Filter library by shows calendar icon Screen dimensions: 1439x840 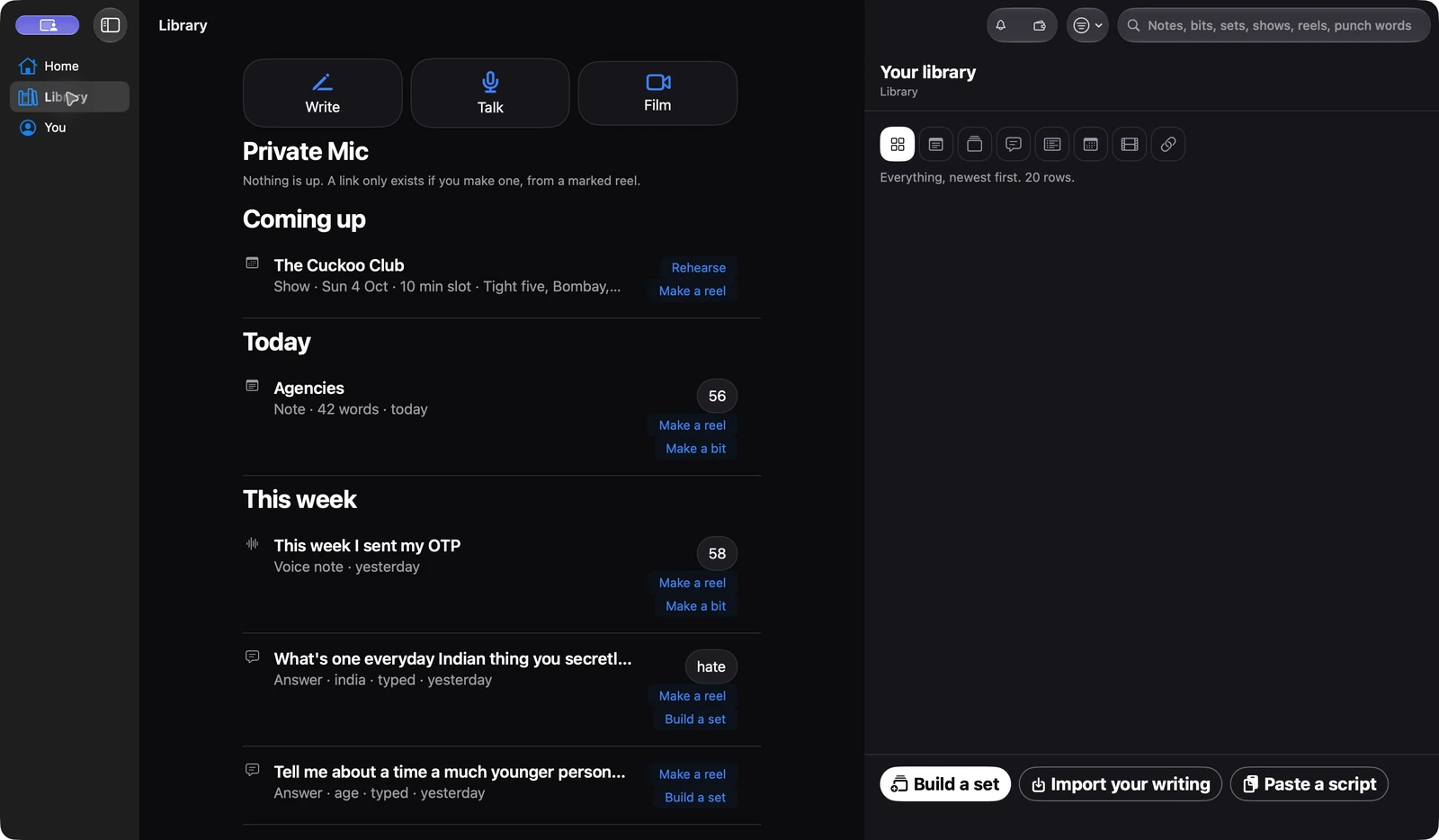pos(1090,144)
